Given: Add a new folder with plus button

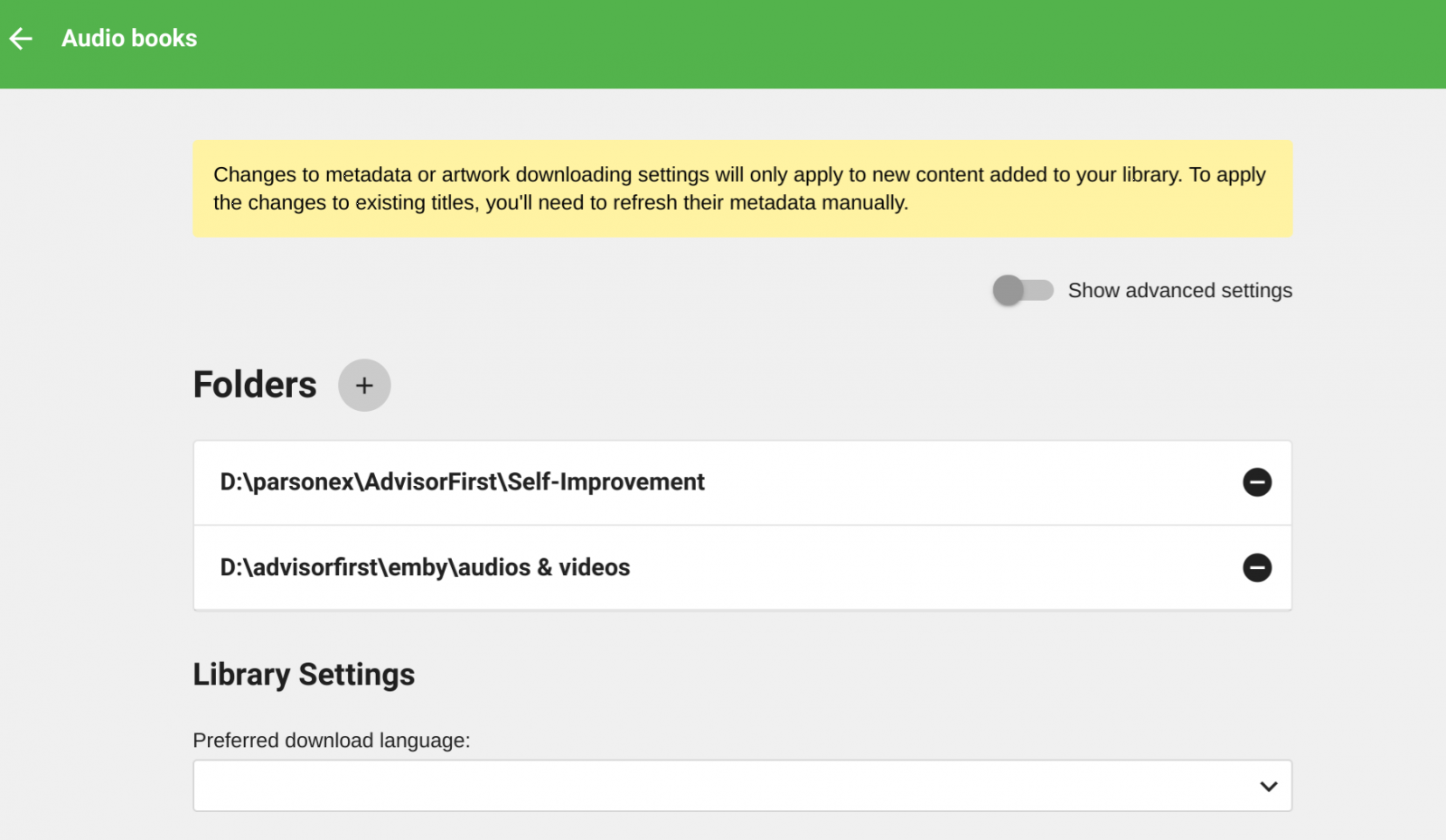Looking at the screenshot, I should [x=364, y=386].
